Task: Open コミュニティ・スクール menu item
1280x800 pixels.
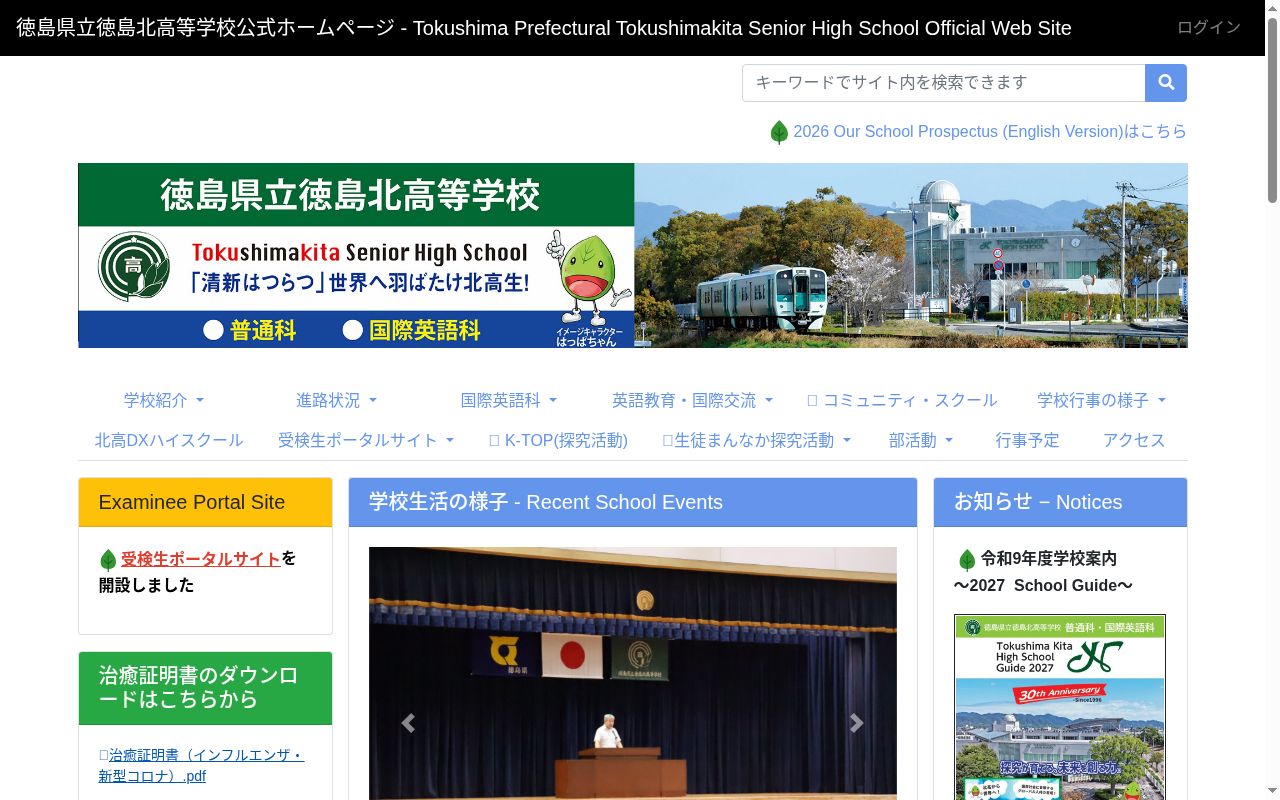Action: pos(902,400)
